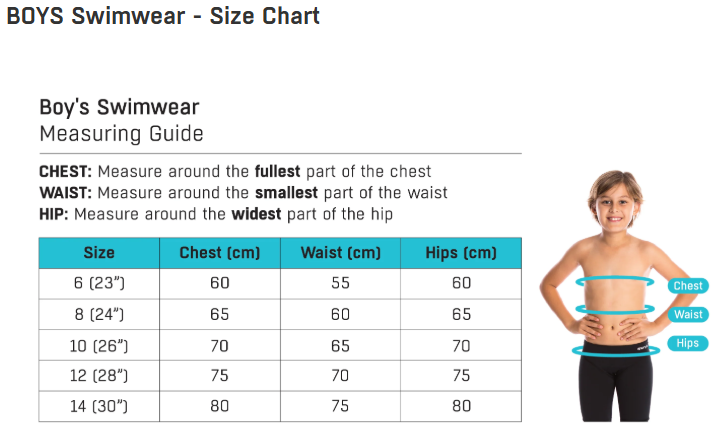Viewport: 728px width, 433px height.
Task: Click the Boy's Swimwear heading
Action: 119,108
